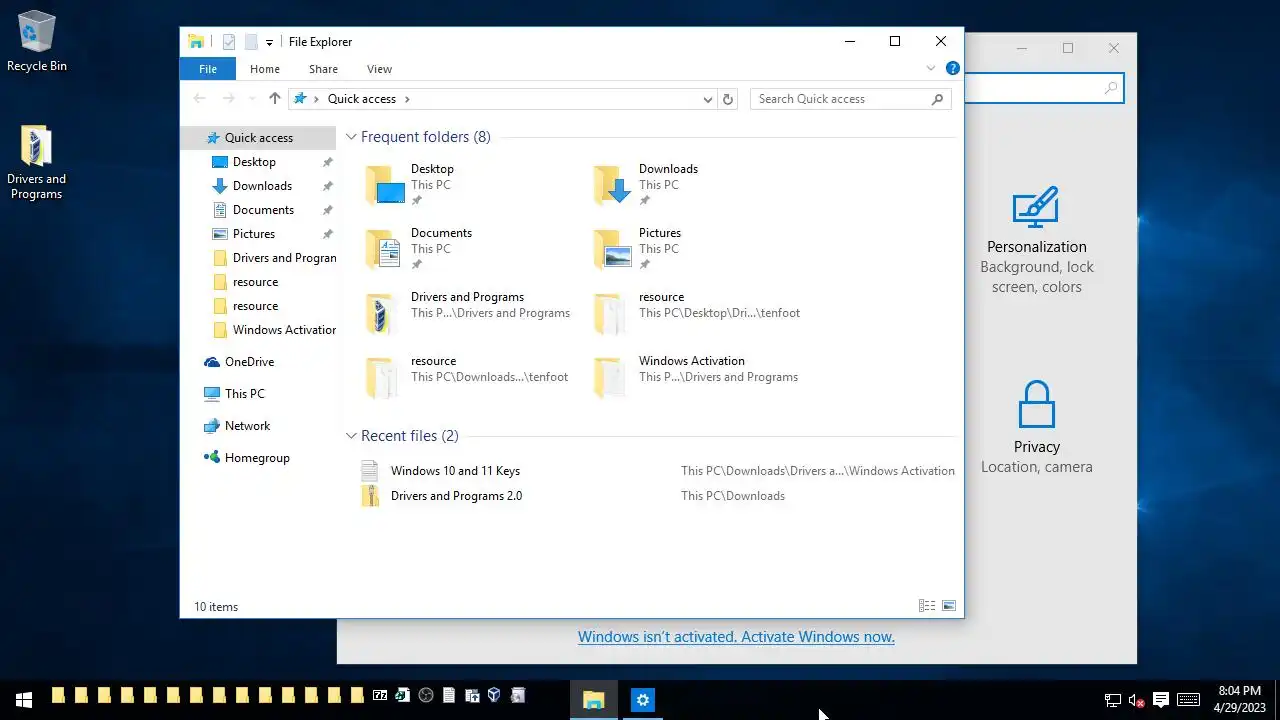
Task: Open the File ribbon tab
Action: coord(208,69)
